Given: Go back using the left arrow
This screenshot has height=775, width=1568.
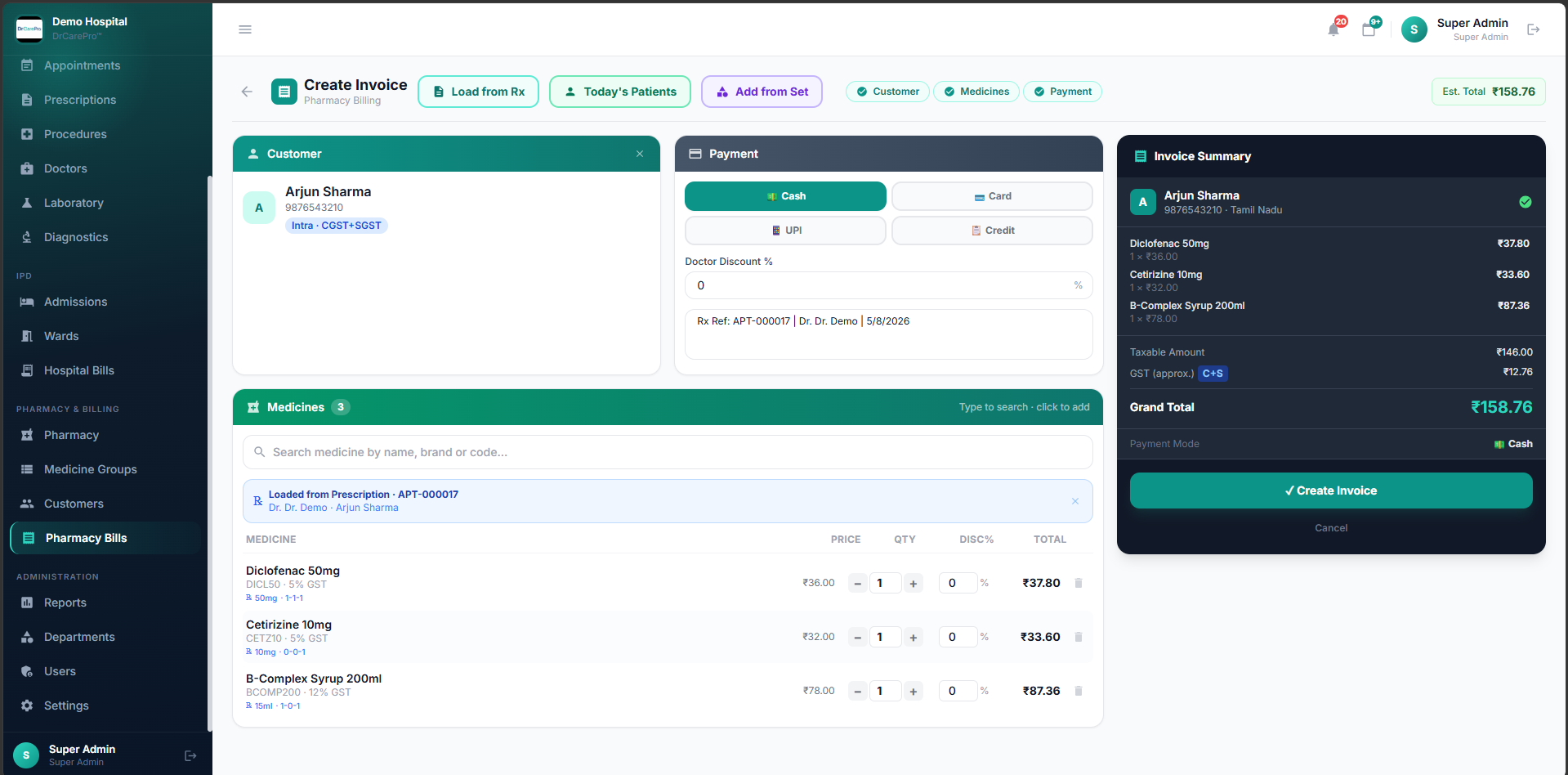Looking at the screenshot, I should tap(247, 92).
